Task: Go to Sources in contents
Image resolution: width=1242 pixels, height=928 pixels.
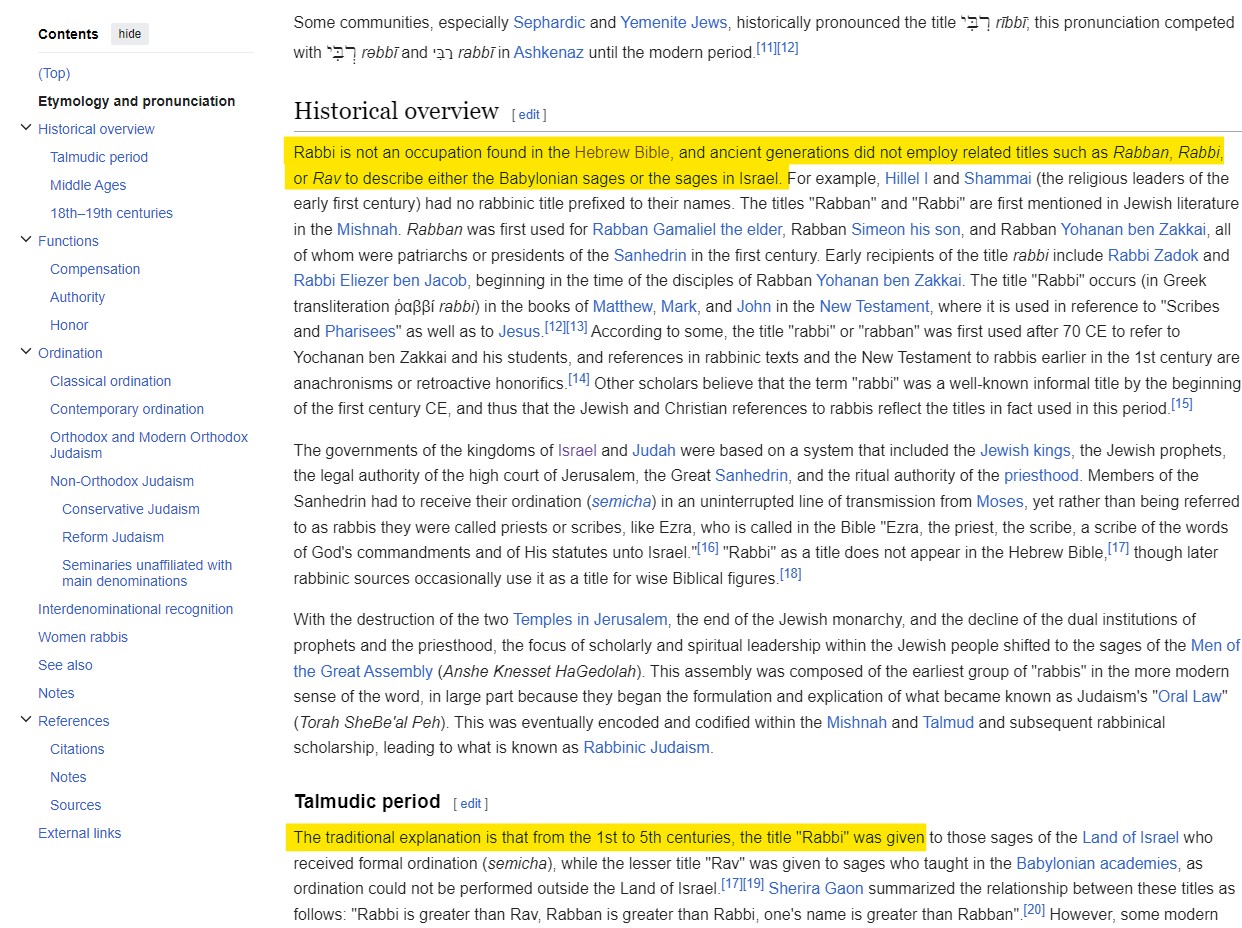Action: pos(76,805)
